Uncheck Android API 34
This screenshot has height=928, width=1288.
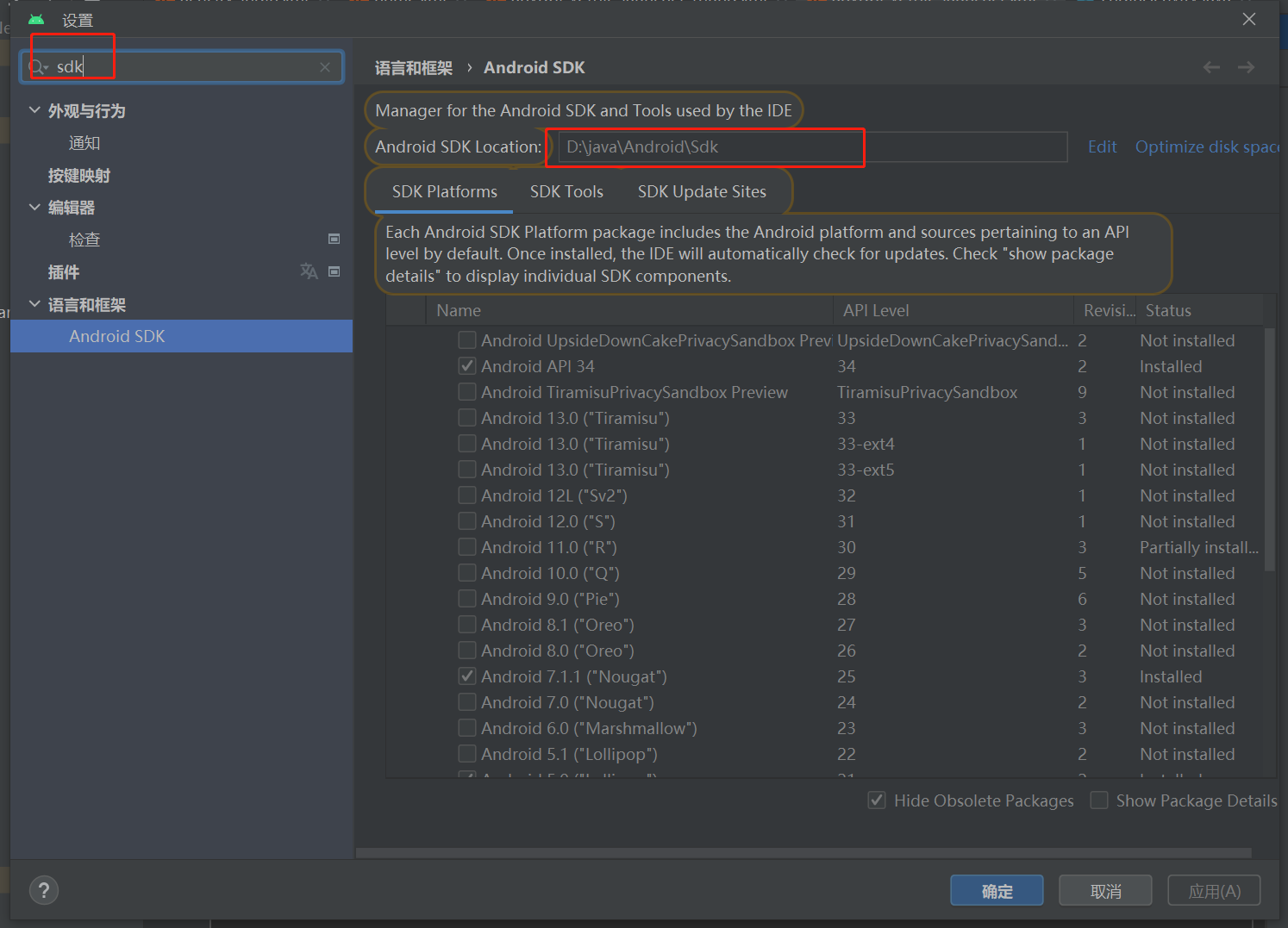pos(467,366)
